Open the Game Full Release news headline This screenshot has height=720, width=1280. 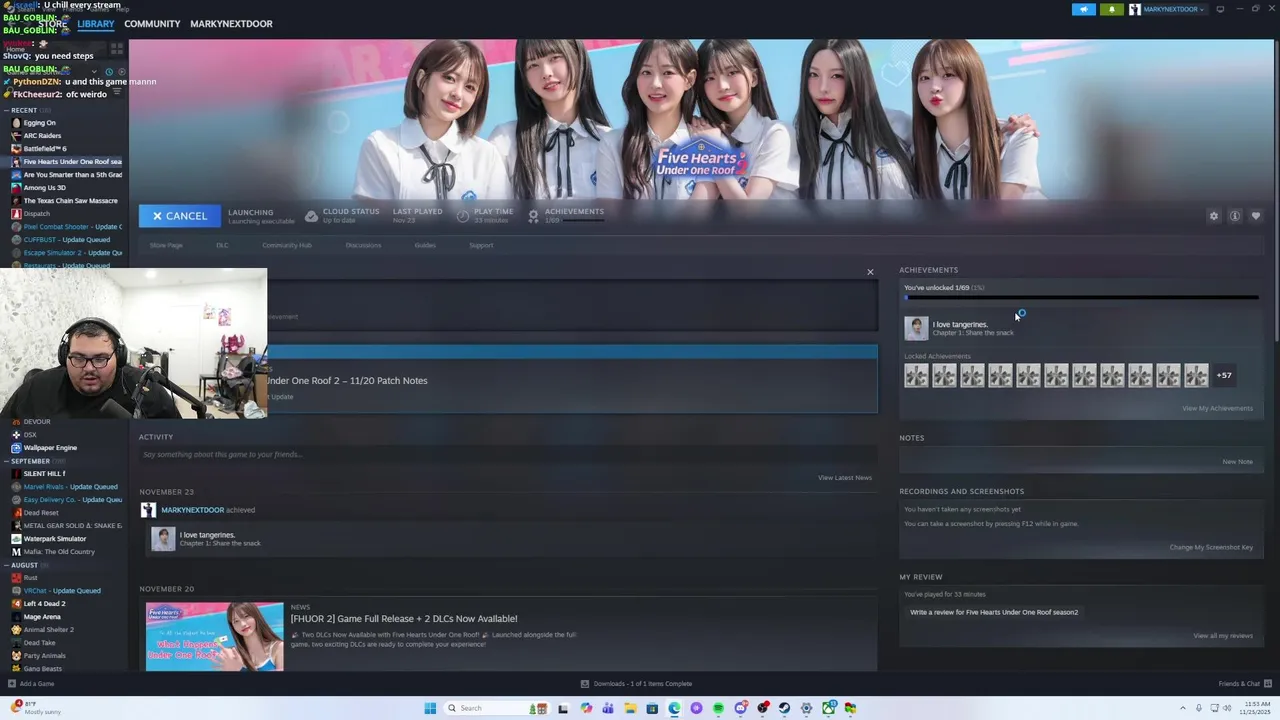(x=404, y=619)
